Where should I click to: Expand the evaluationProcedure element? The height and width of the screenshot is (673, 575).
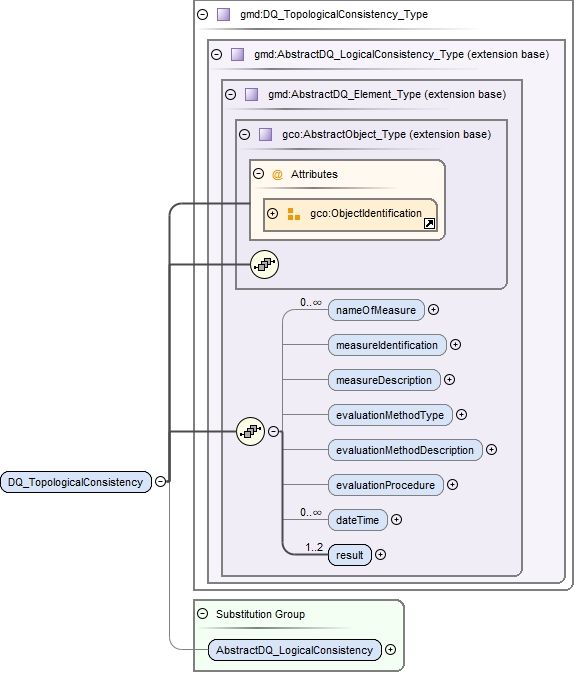pyautogui.click(x=452, y=484)
